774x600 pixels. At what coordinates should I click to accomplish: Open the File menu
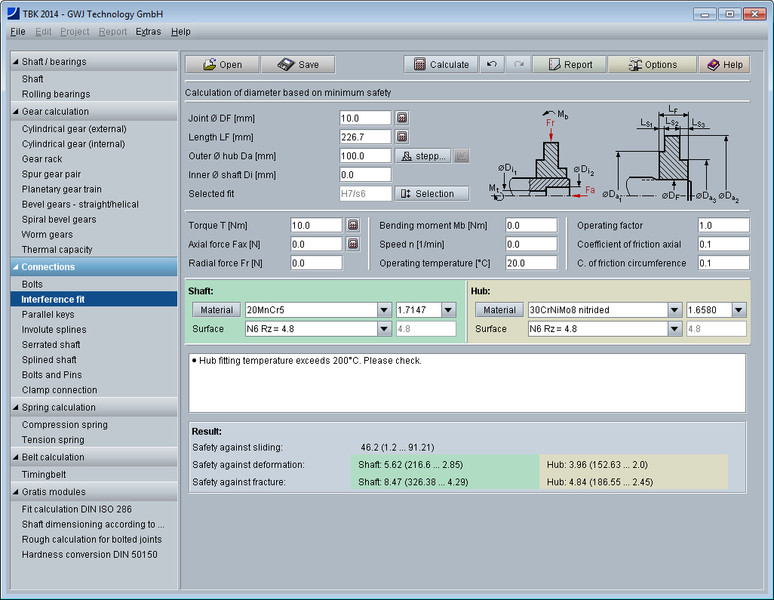click(x=18, y=32)
